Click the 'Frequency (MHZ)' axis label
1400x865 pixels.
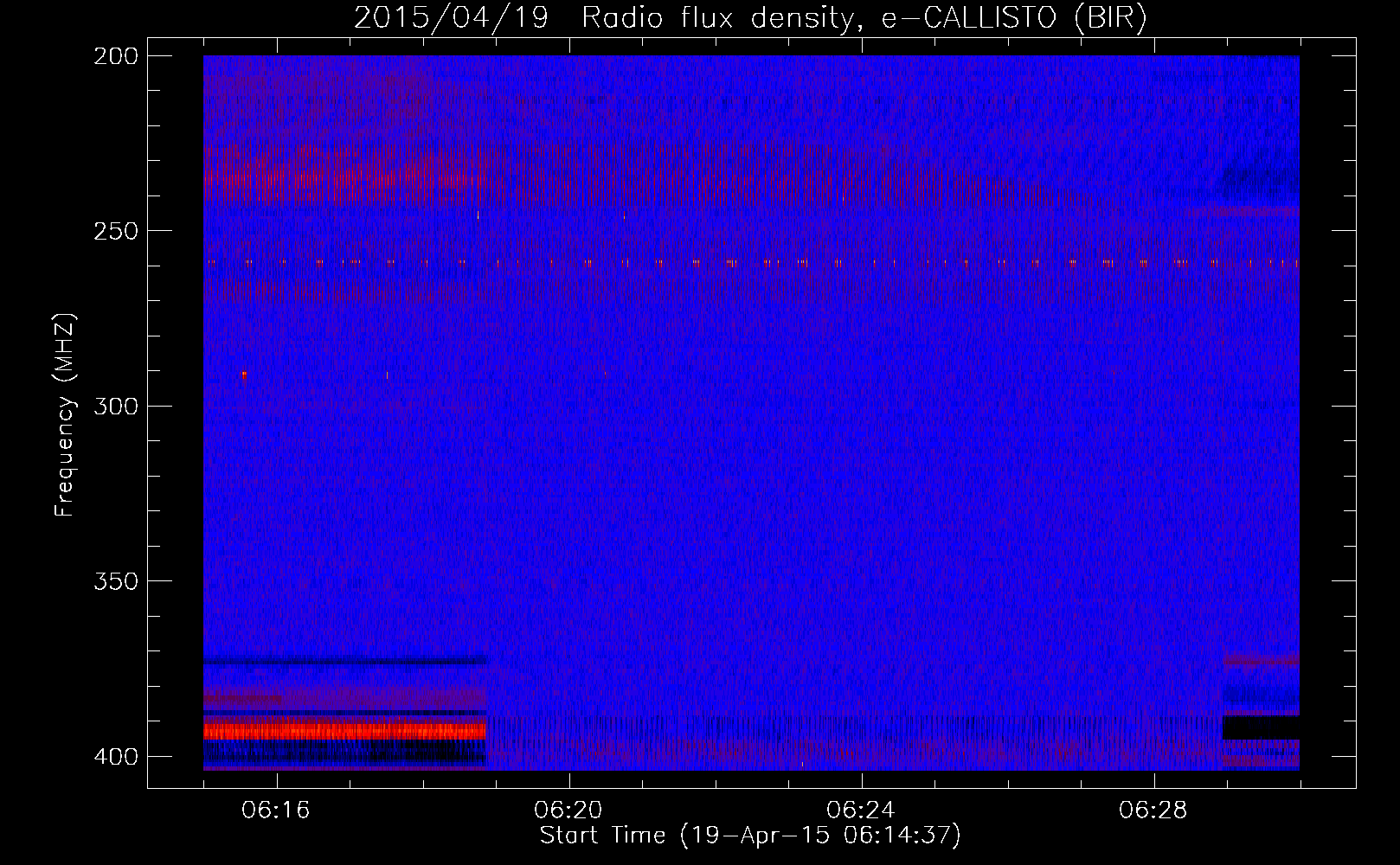coord(65,415)
